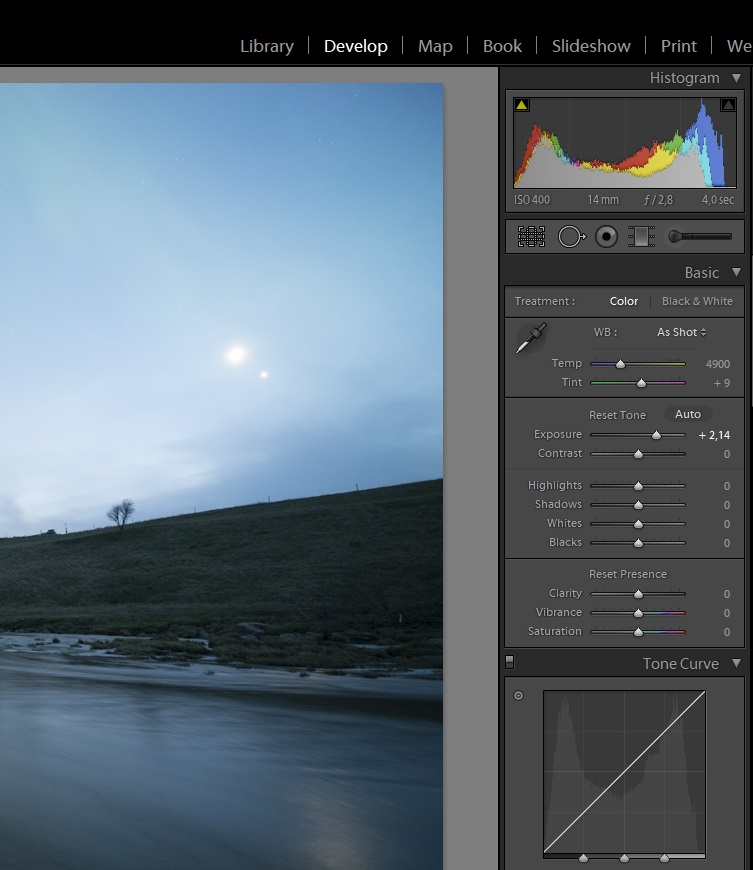Switch to the Library module
The width and height of the screenshot is (753, 870).
[267, 46]
